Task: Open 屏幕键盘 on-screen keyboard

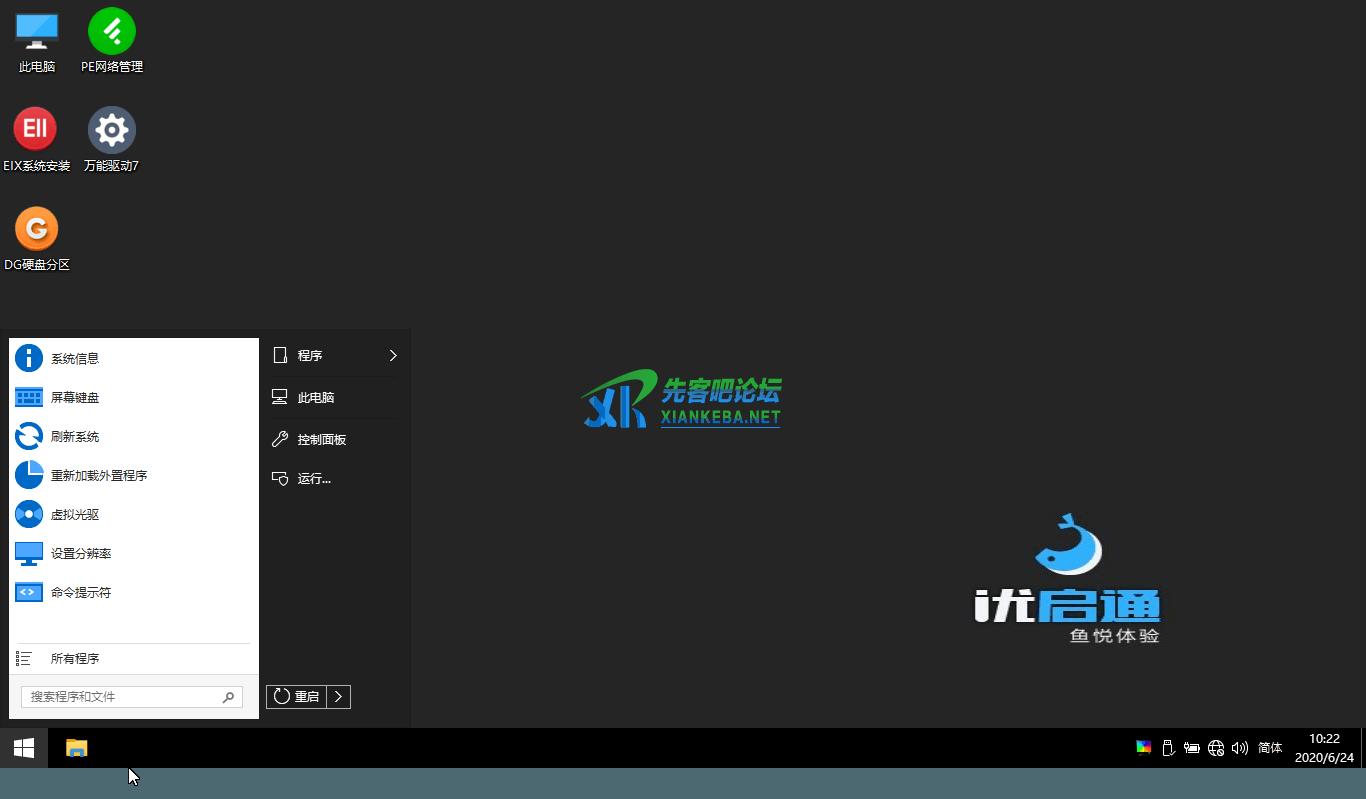Action: (x=75, y=397)
